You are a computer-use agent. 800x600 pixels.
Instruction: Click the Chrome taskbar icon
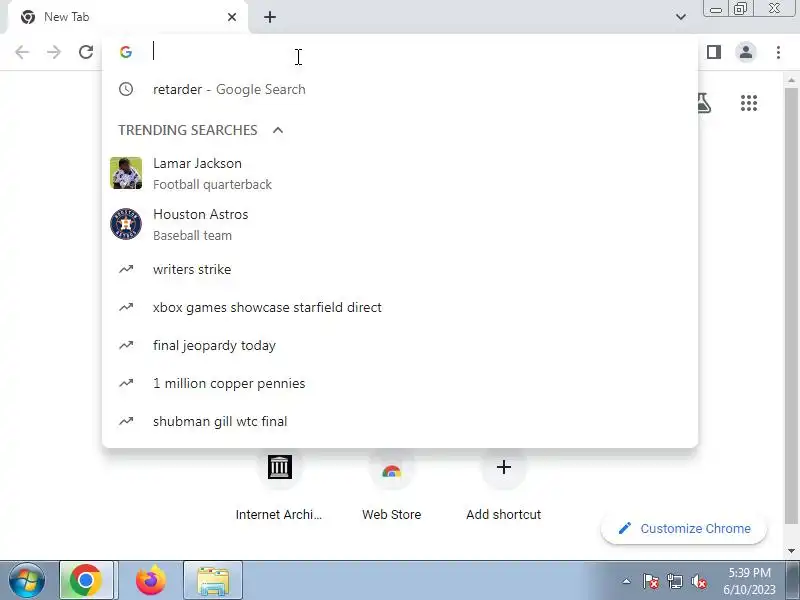(x=86, y=580)
